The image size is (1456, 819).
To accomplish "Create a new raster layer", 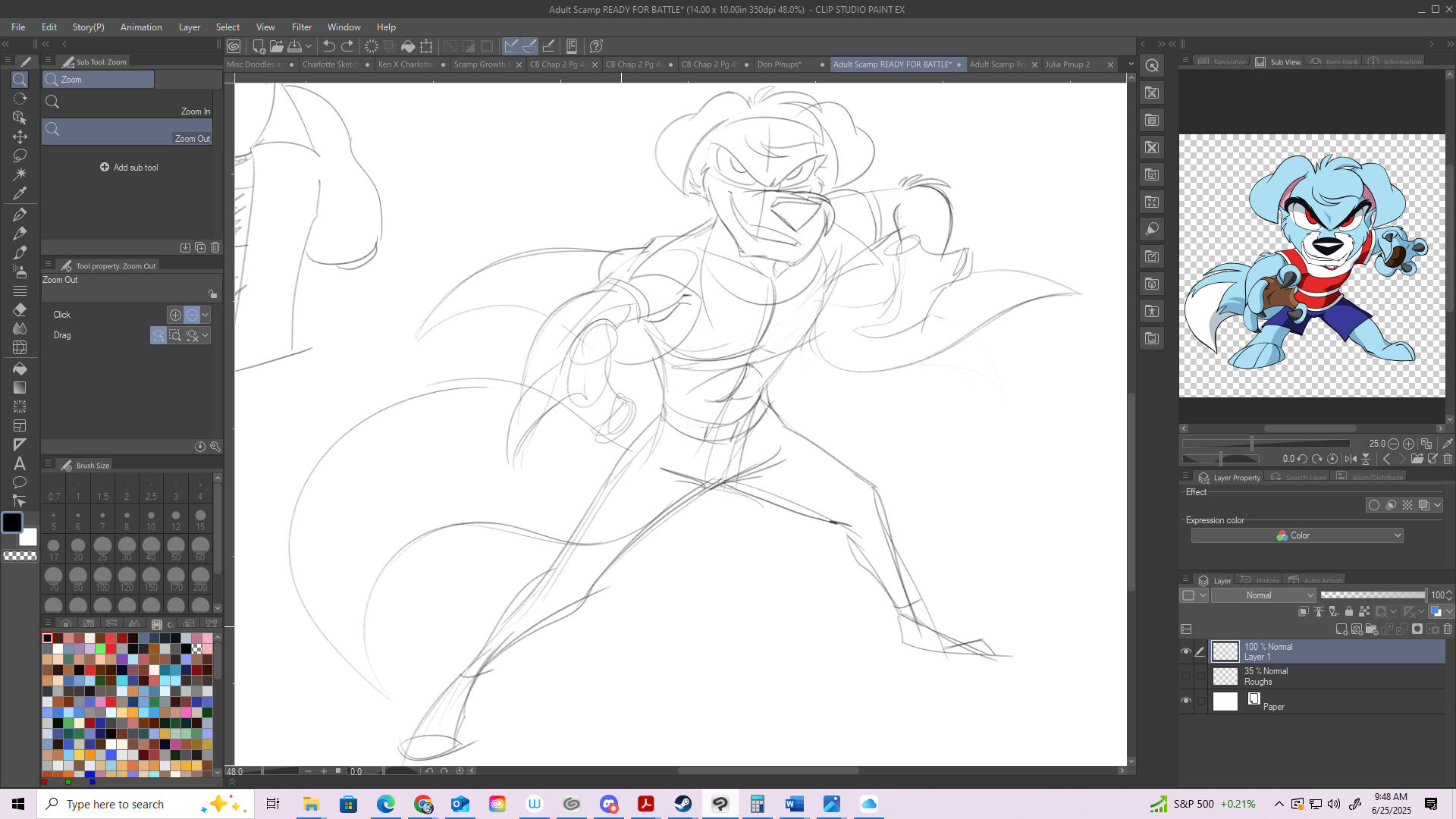I will [x=1341, y=629].
